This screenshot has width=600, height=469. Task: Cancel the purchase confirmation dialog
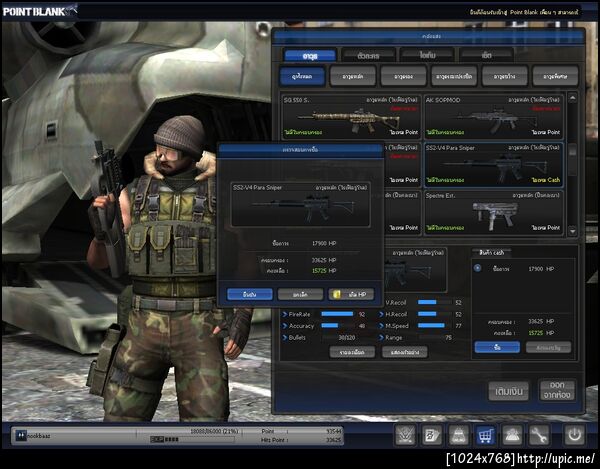pyautogui.click(x=300, y=294)
